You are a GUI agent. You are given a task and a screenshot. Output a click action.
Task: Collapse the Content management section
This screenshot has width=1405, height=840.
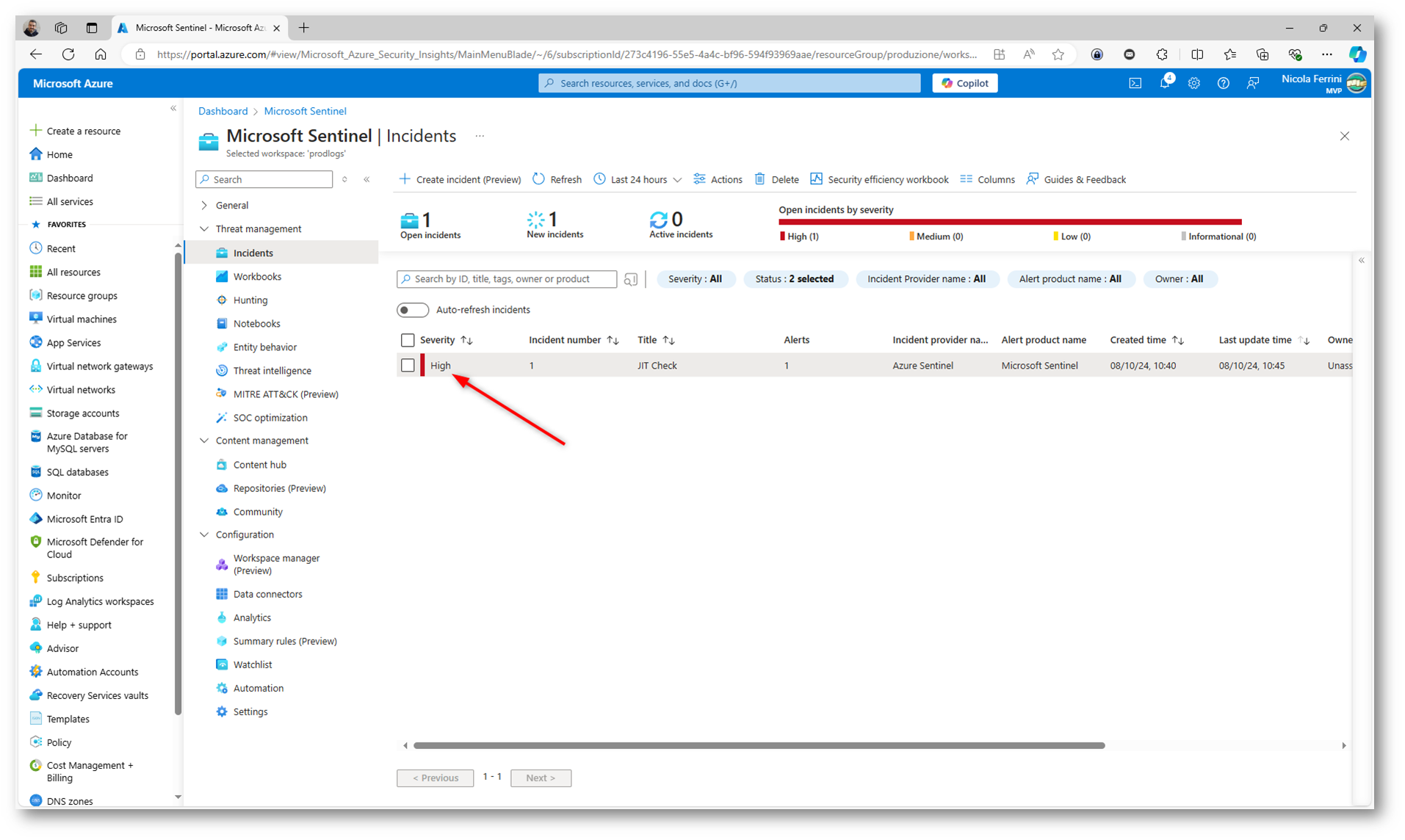tap(204, 441)
